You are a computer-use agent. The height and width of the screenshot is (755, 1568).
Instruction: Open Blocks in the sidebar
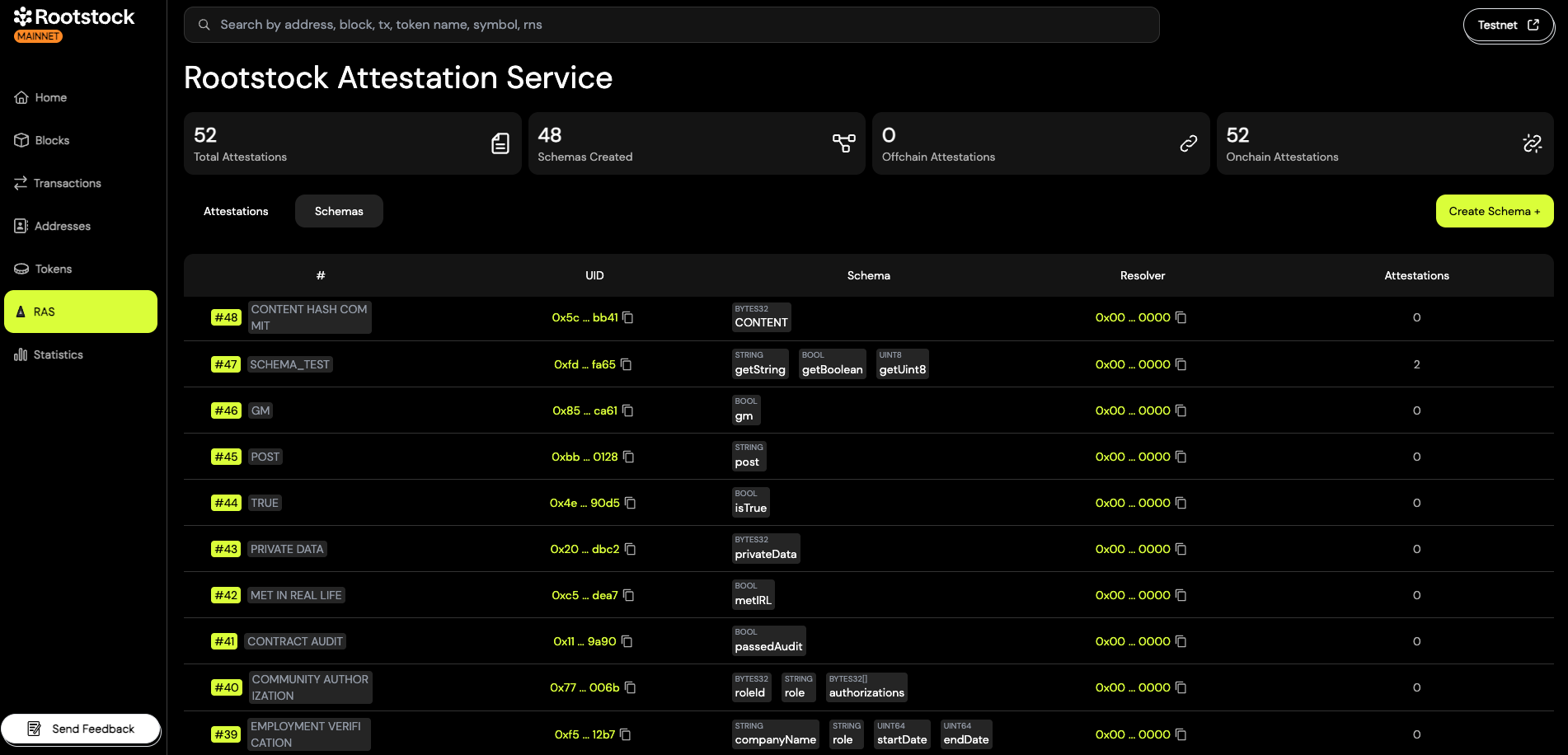[x=52, y=140]
